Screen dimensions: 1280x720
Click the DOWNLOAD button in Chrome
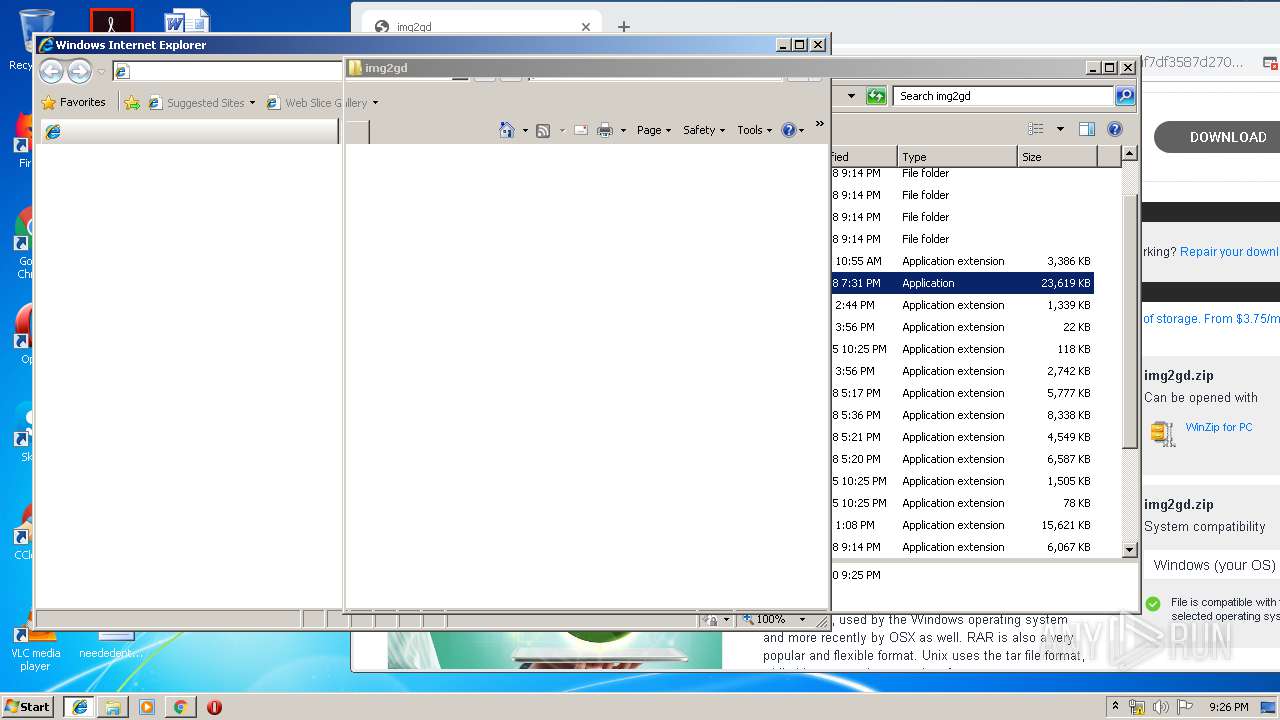click(x=1217, y=137)
